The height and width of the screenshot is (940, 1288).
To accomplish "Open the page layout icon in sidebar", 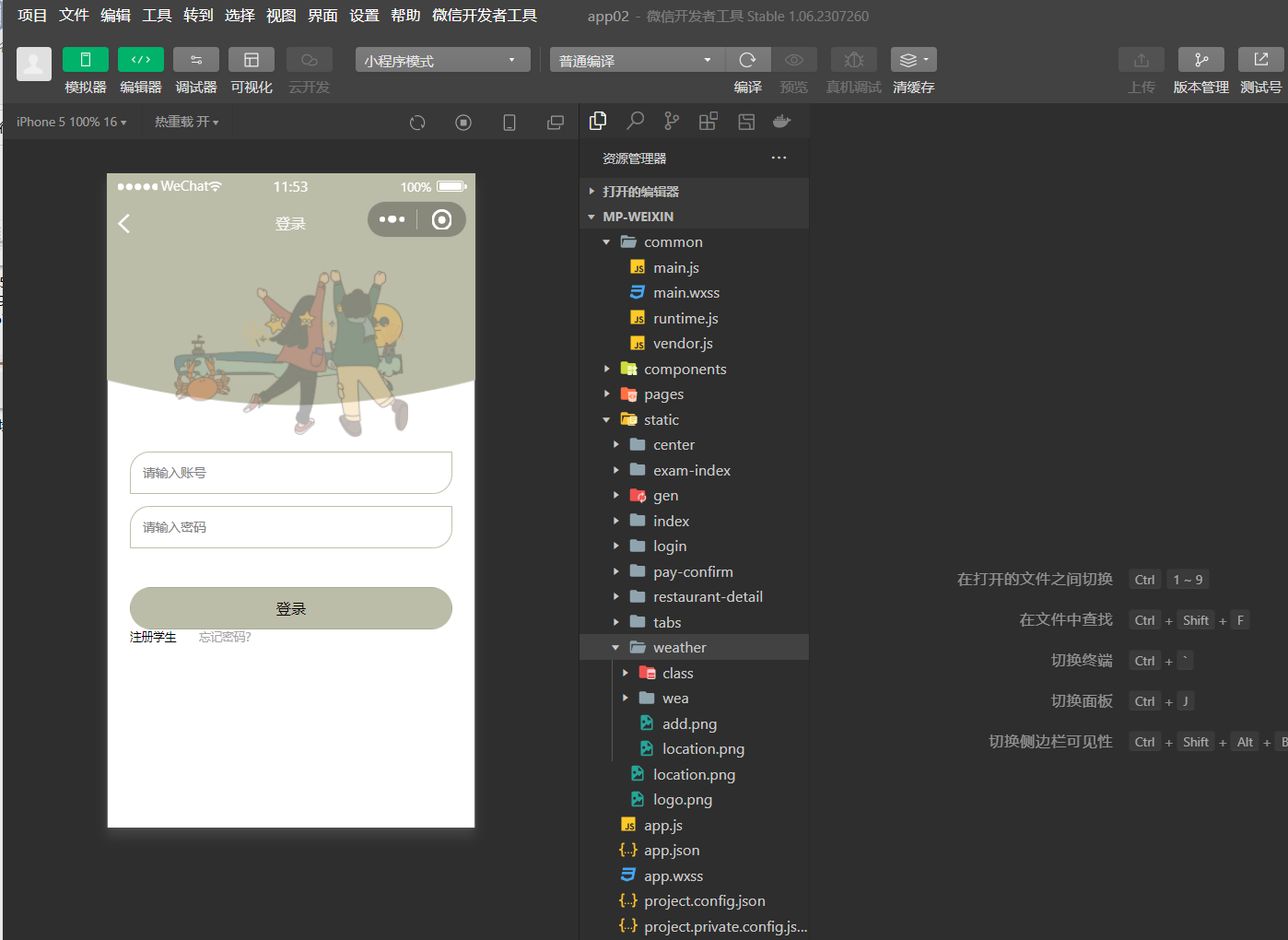I will (746, 121).
